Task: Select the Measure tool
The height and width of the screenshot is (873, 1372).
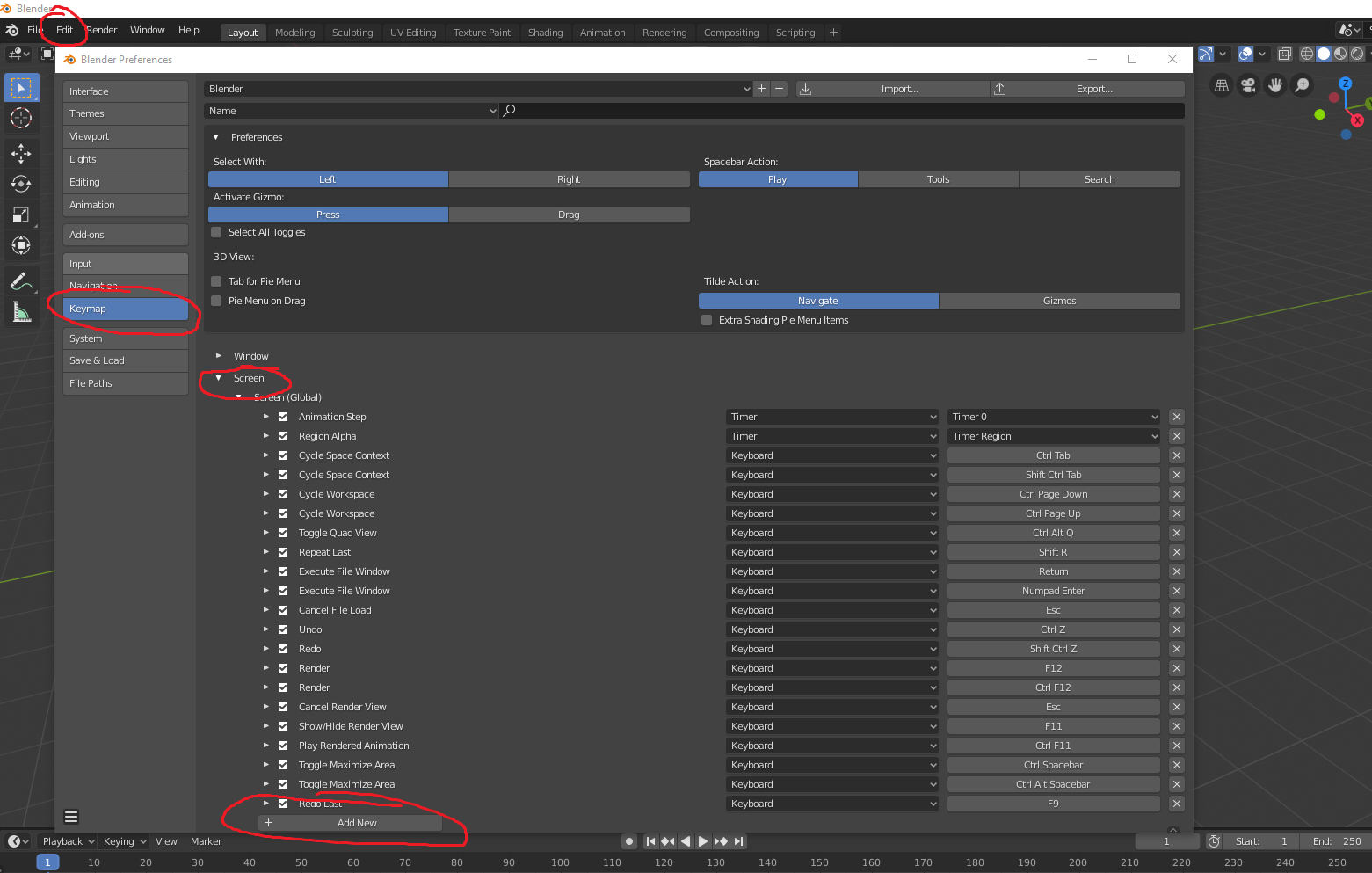Action: coord(21,309)
